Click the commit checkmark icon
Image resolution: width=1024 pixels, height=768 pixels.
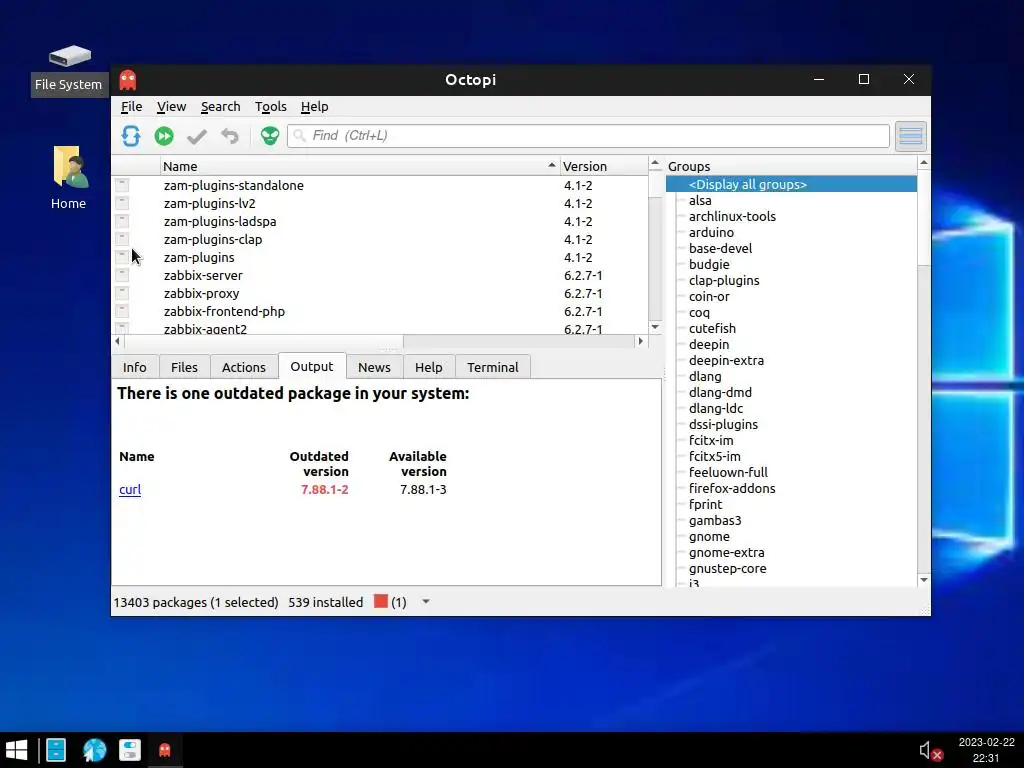pyautogui.click(x=197, y=136)
